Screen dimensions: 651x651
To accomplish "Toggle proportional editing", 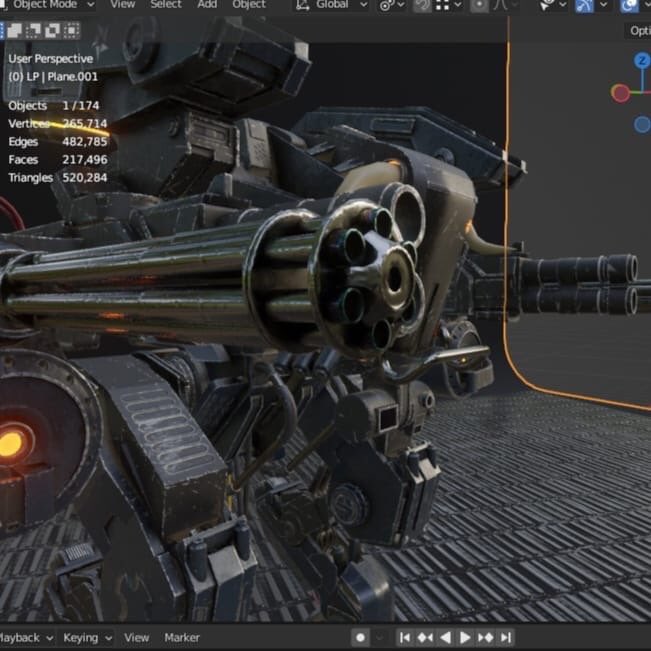I will click(x=479, y=5).
